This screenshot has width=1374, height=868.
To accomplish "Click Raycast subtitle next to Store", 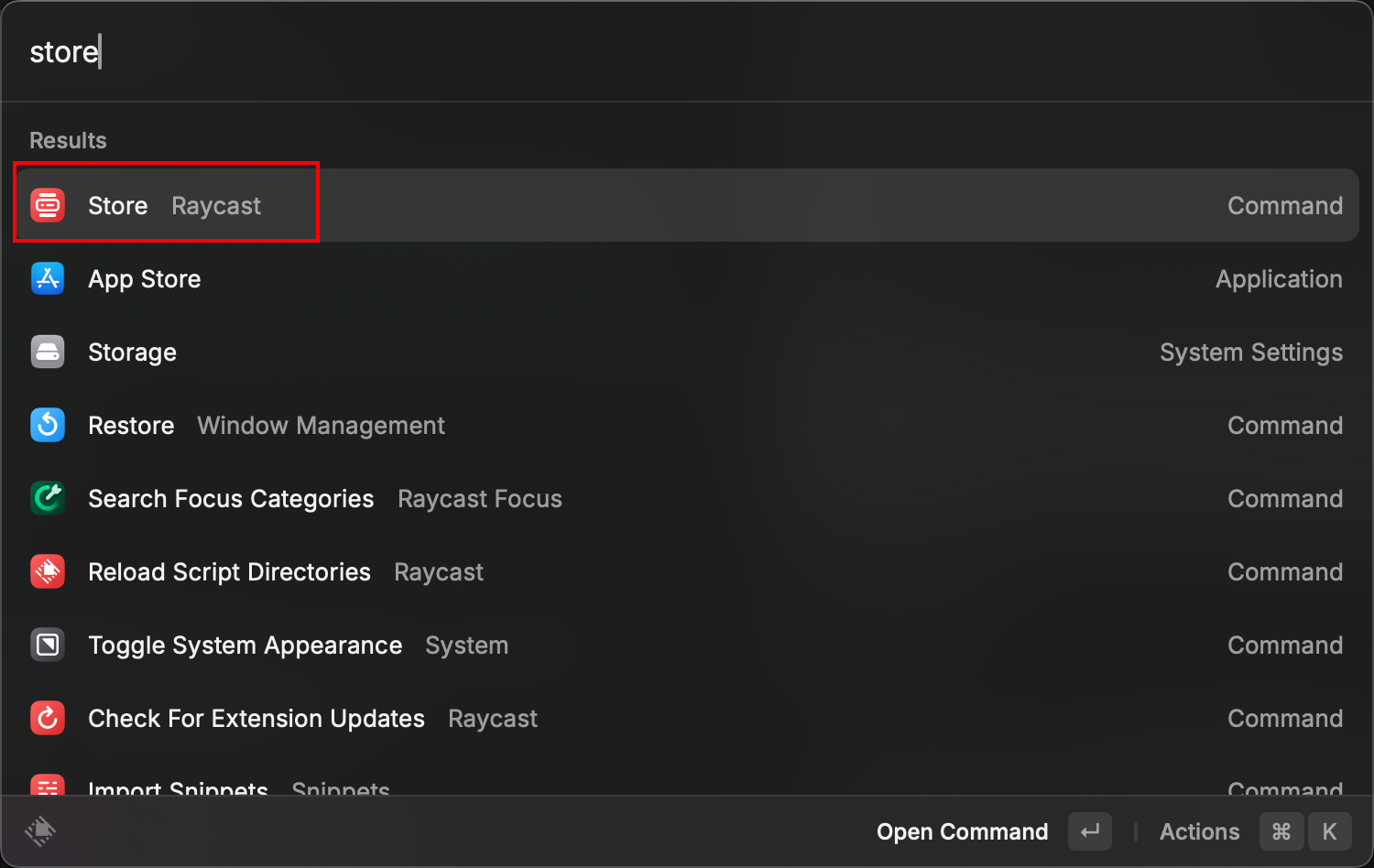I will pos(216,206).
